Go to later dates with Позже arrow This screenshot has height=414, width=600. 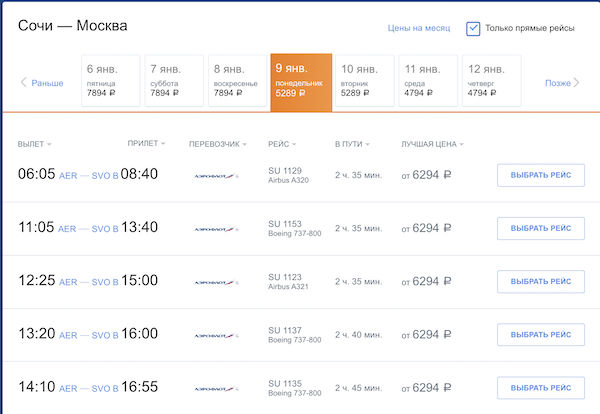[x=561, y=83]
